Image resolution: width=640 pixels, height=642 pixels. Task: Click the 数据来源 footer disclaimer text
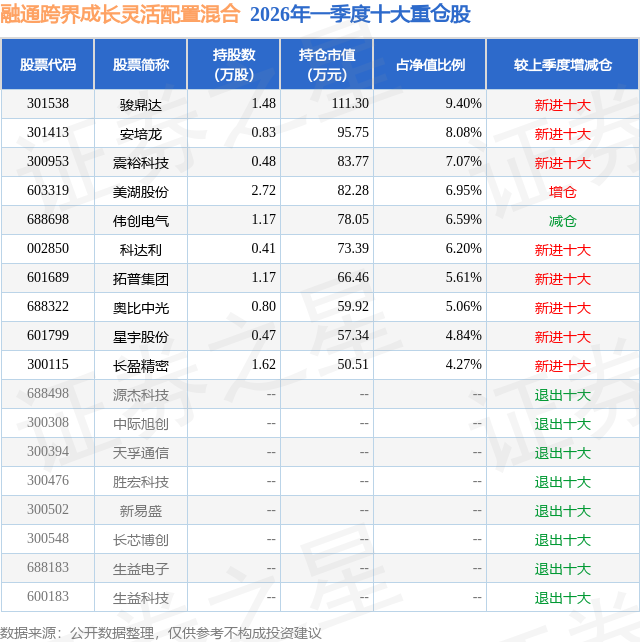pos(161,633)
